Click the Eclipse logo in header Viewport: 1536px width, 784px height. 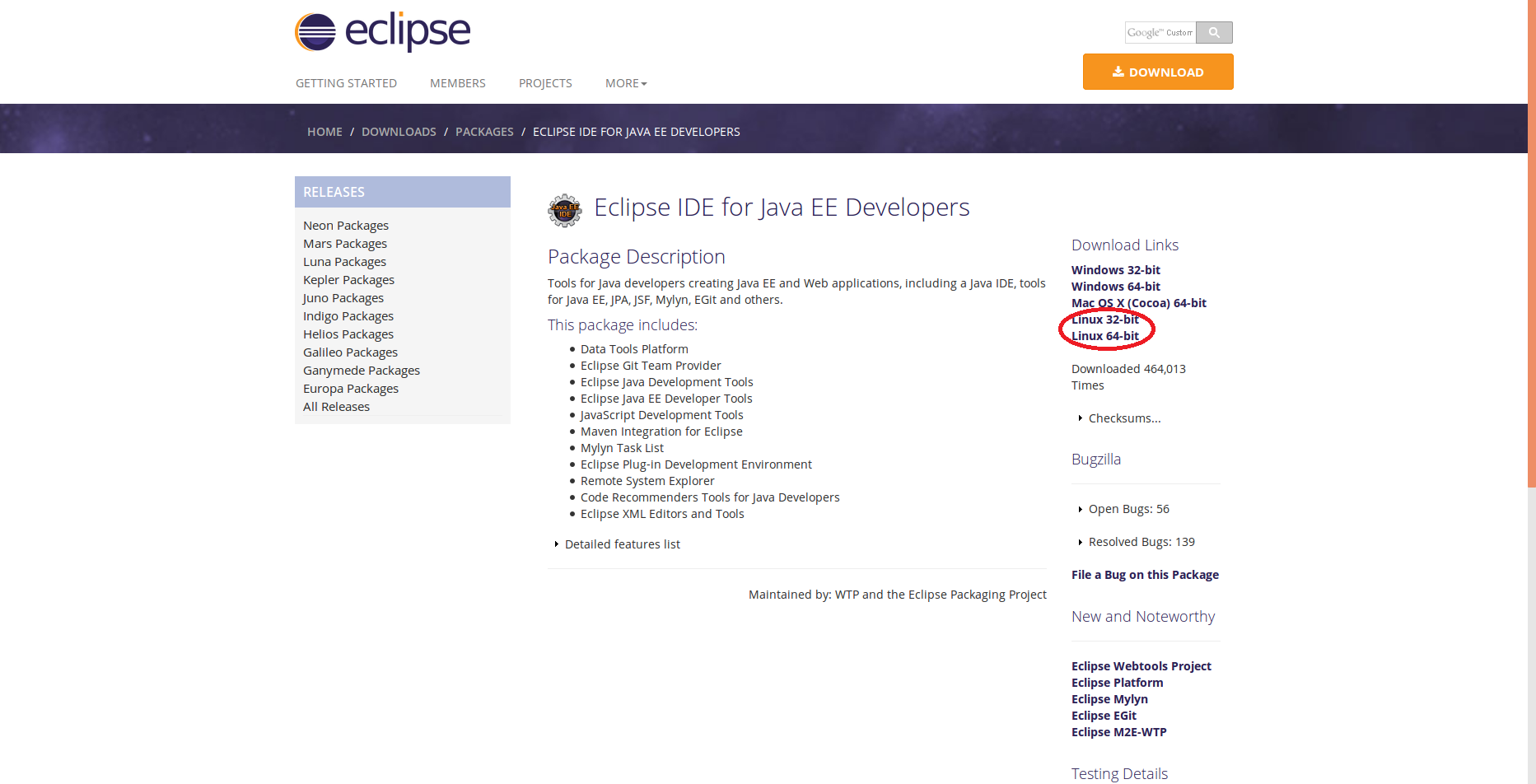[x=382, y=32]
